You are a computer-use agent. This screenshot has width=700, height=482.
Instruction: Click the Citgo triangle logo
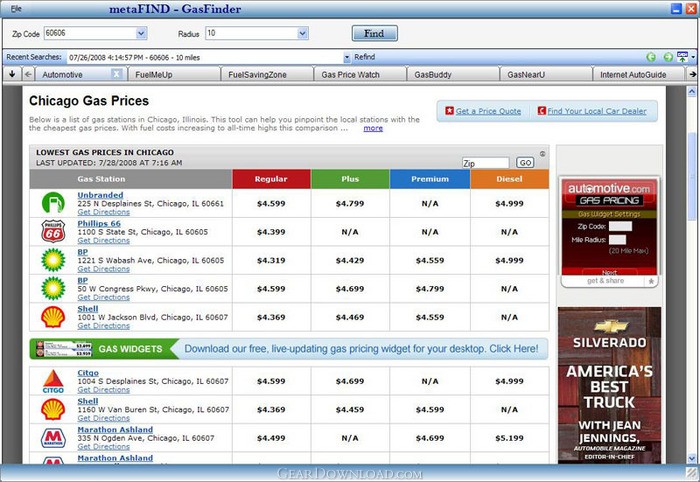(x=53, y=382)
